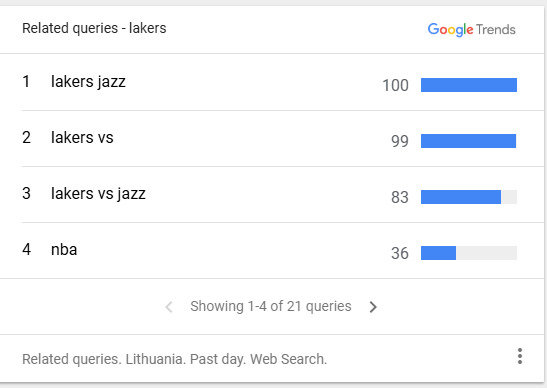Go to next page of queries

(x=373, y=307)
